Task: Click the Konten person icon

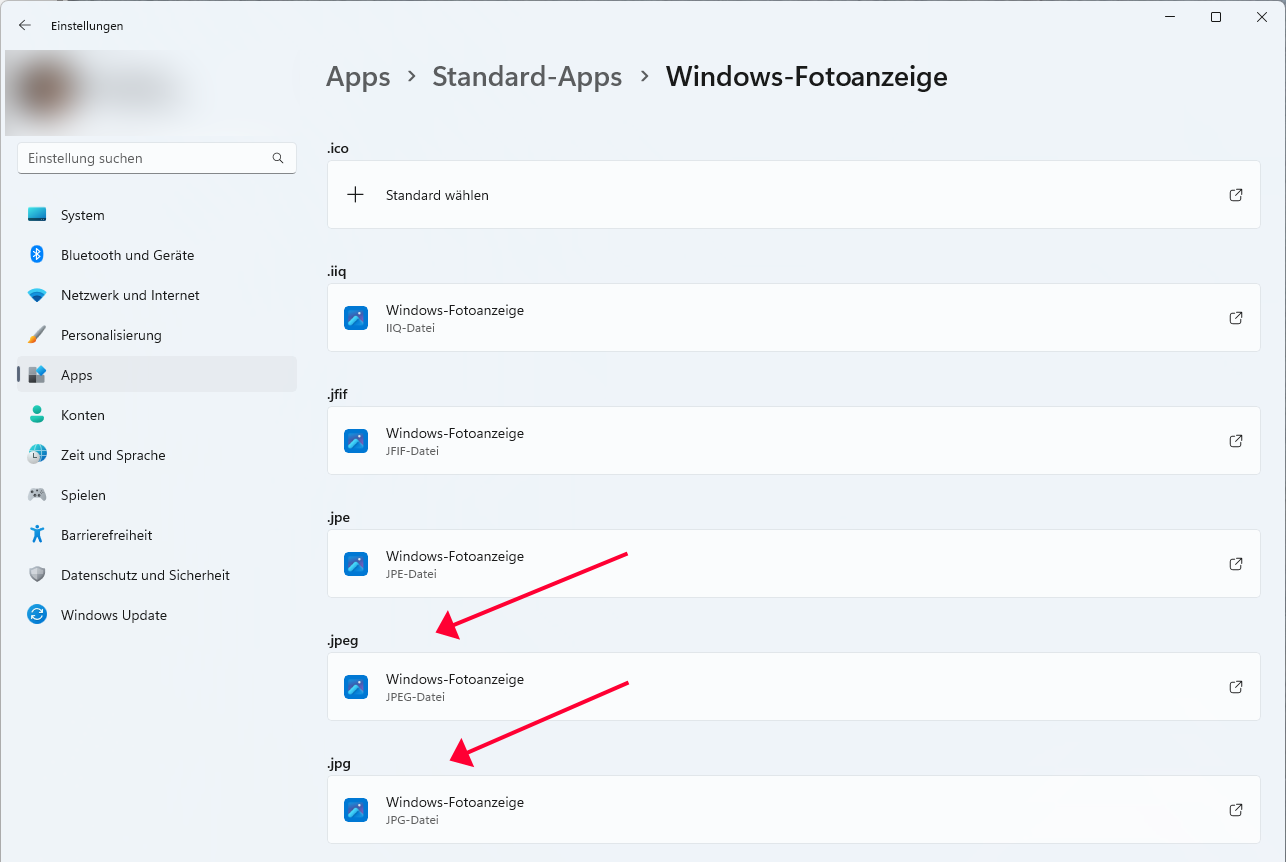Action: point(37,415)
